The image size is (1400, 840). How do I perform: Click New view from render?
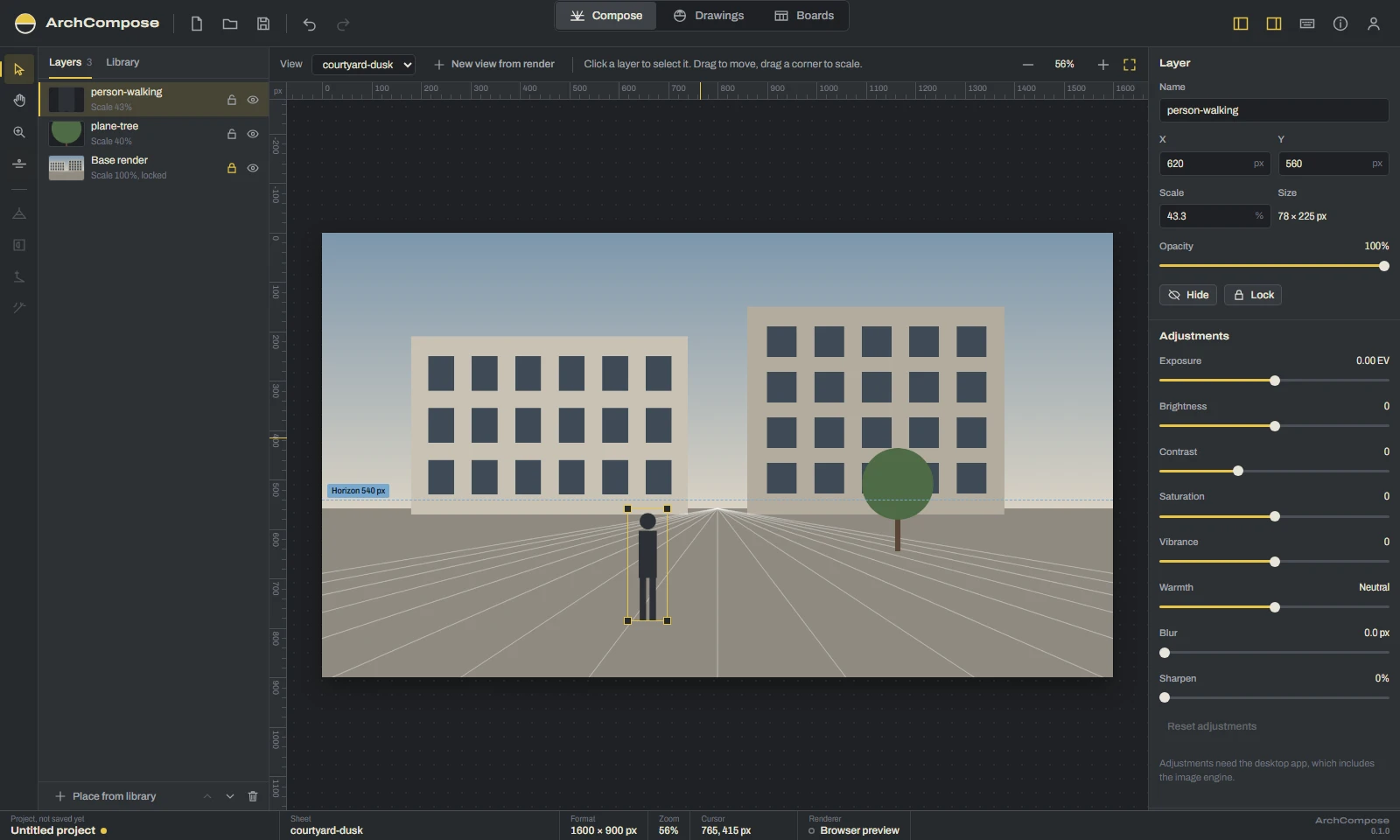494,64
